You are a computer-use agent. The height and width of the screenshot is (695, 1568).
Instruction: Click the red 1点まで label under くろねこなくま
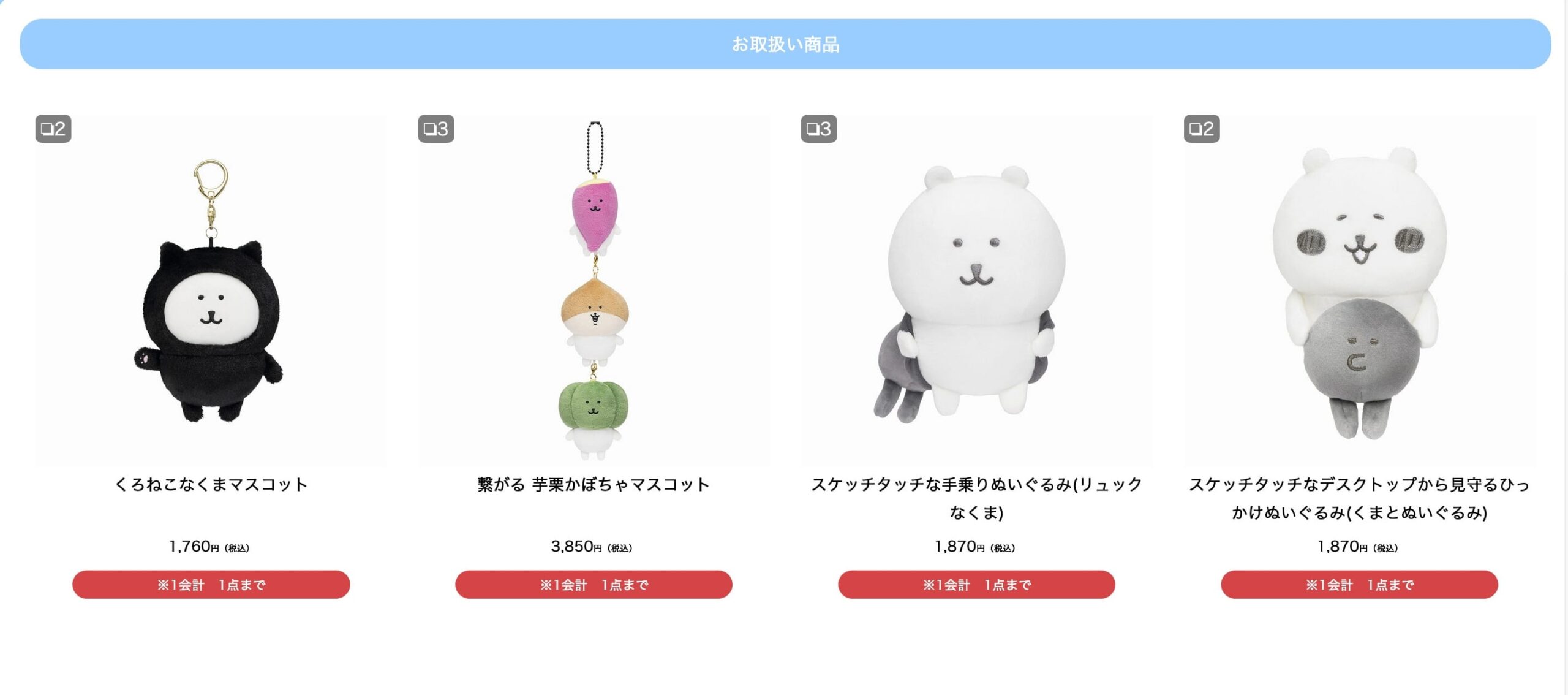click(x=211, y=585)
